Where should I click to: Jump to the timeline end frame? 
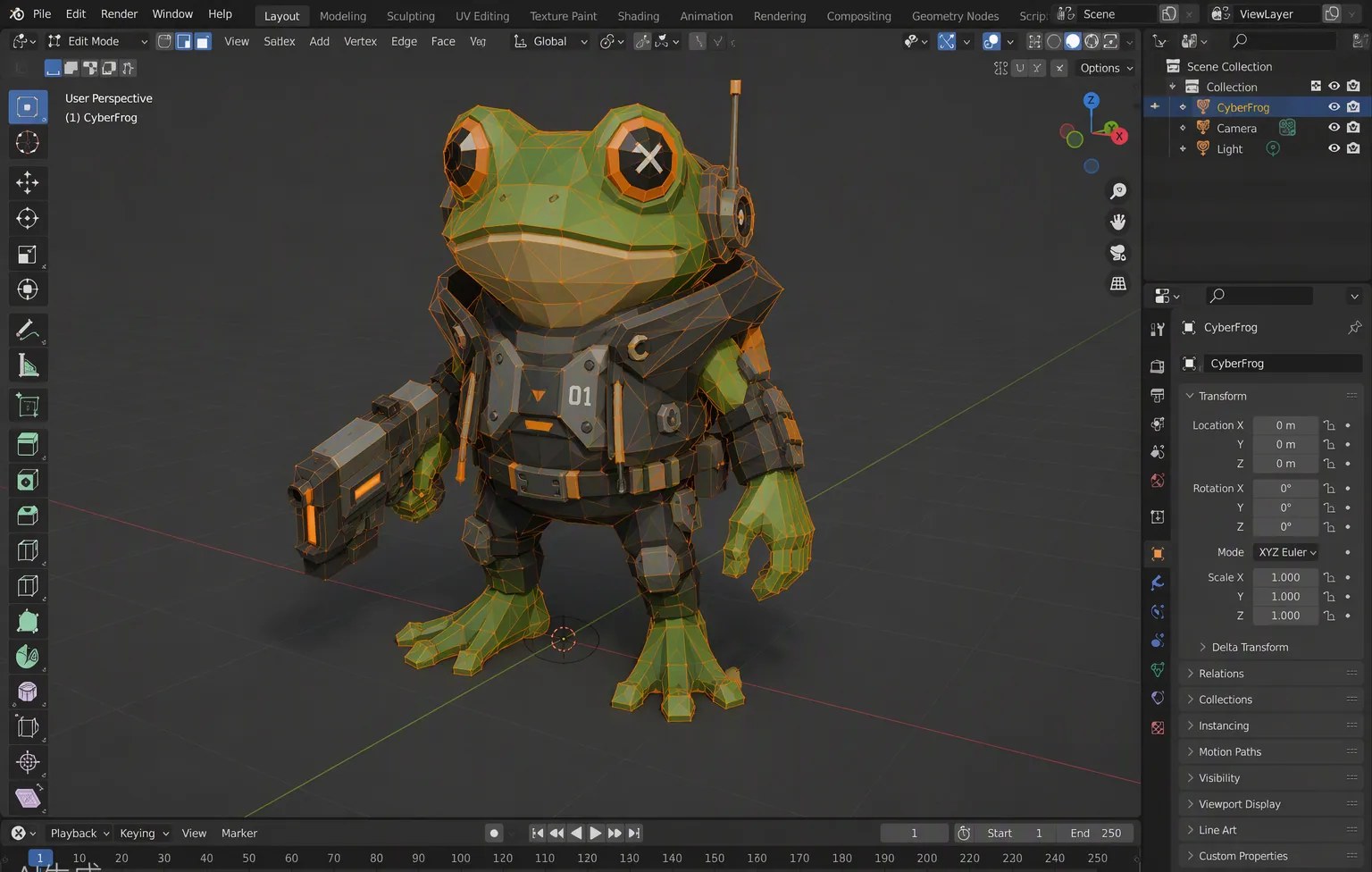634,833
